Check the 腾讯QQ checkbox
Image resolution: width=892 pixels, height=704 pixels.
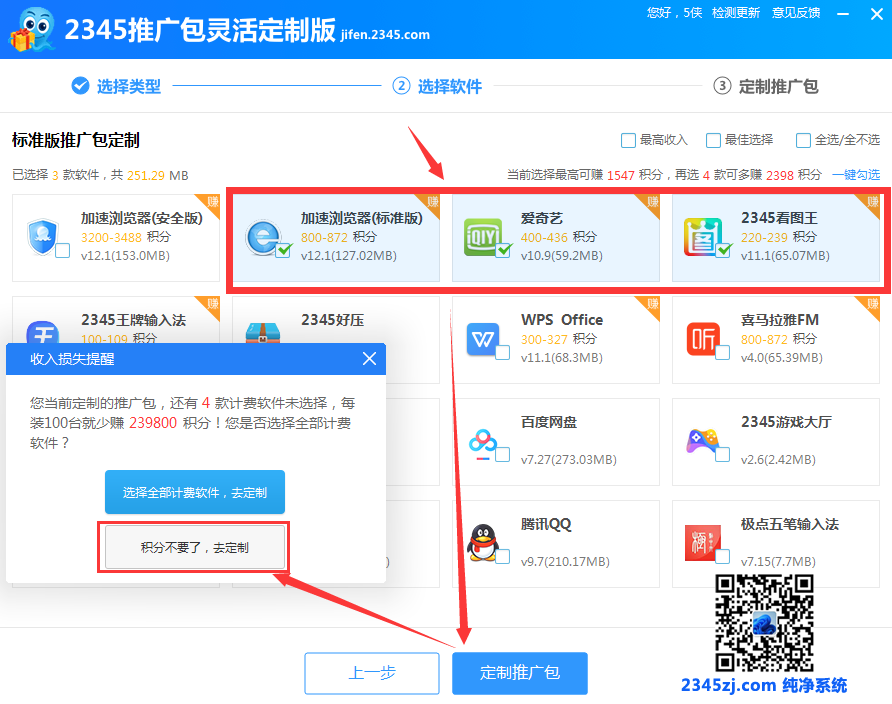point(503,557)
